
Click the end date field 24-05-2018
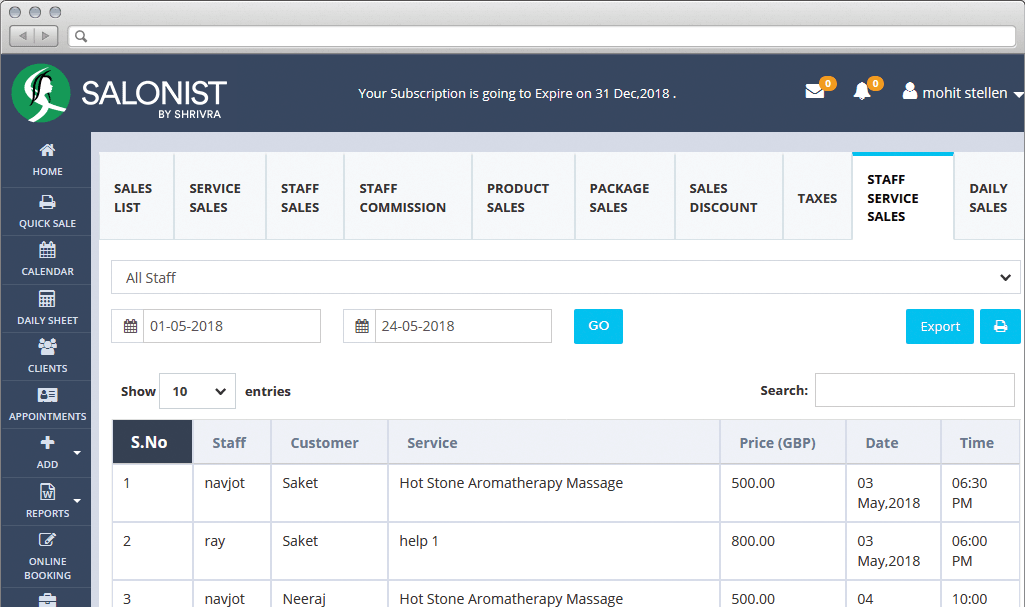463,326
